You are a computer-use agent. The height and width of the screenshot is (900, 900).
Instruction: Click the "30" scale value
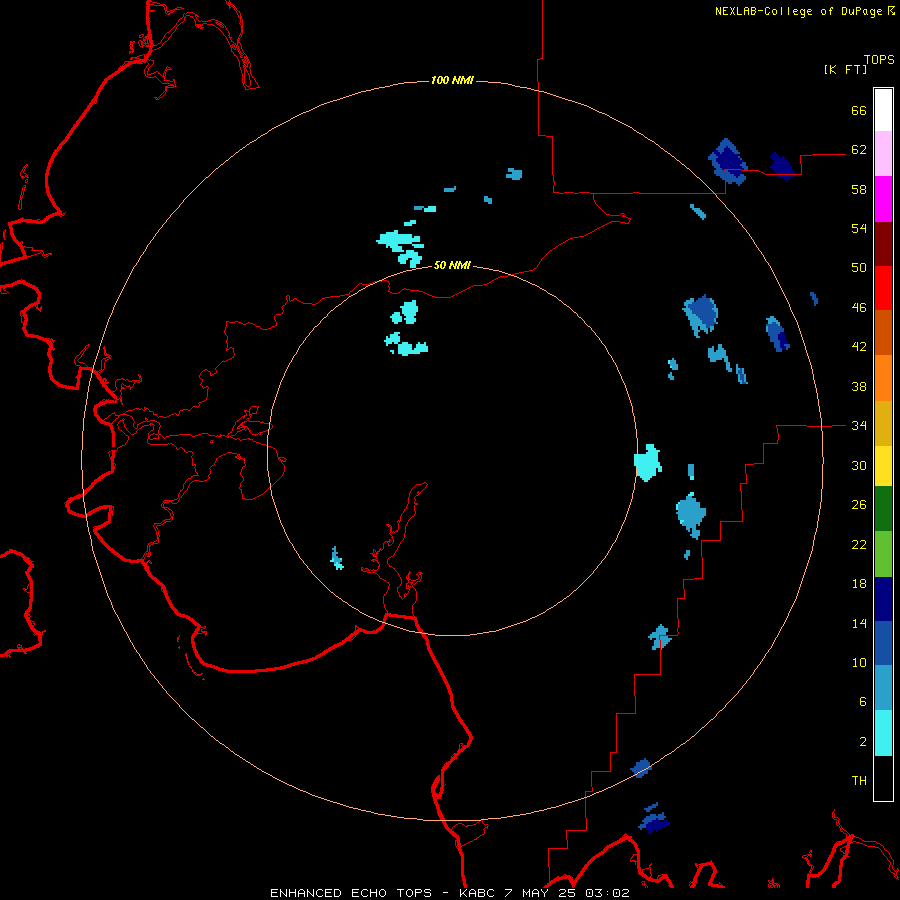pyautogui.click(x=859, y=465)
